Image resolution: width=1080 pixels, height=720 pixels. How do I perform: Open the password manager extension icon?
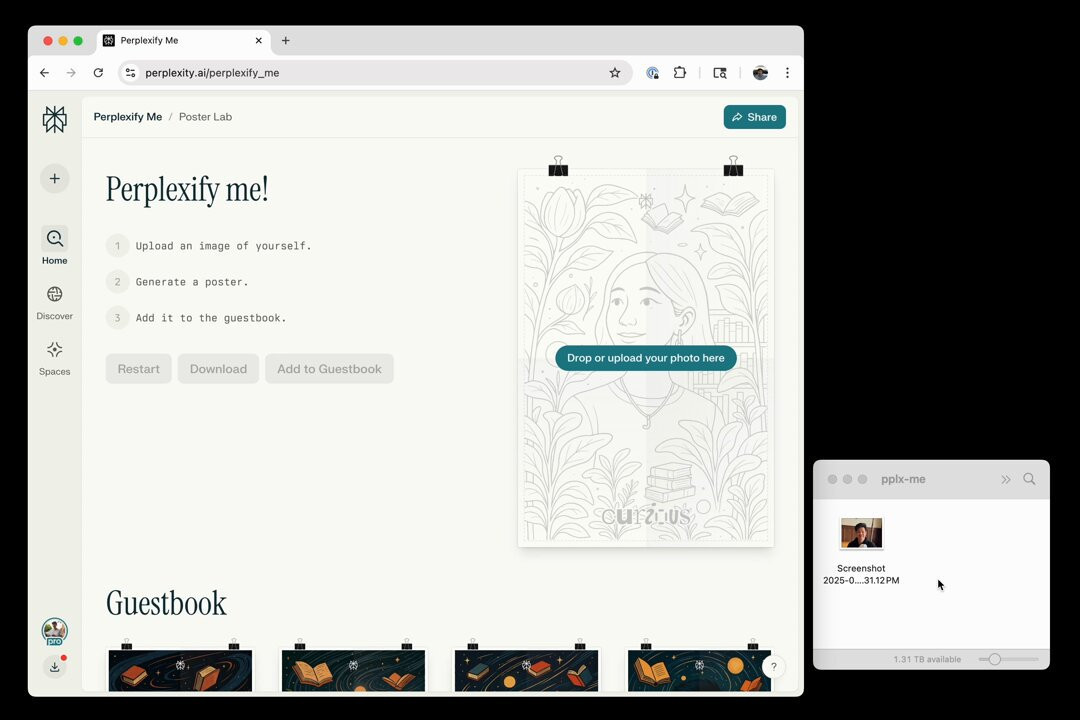(652, 72)
